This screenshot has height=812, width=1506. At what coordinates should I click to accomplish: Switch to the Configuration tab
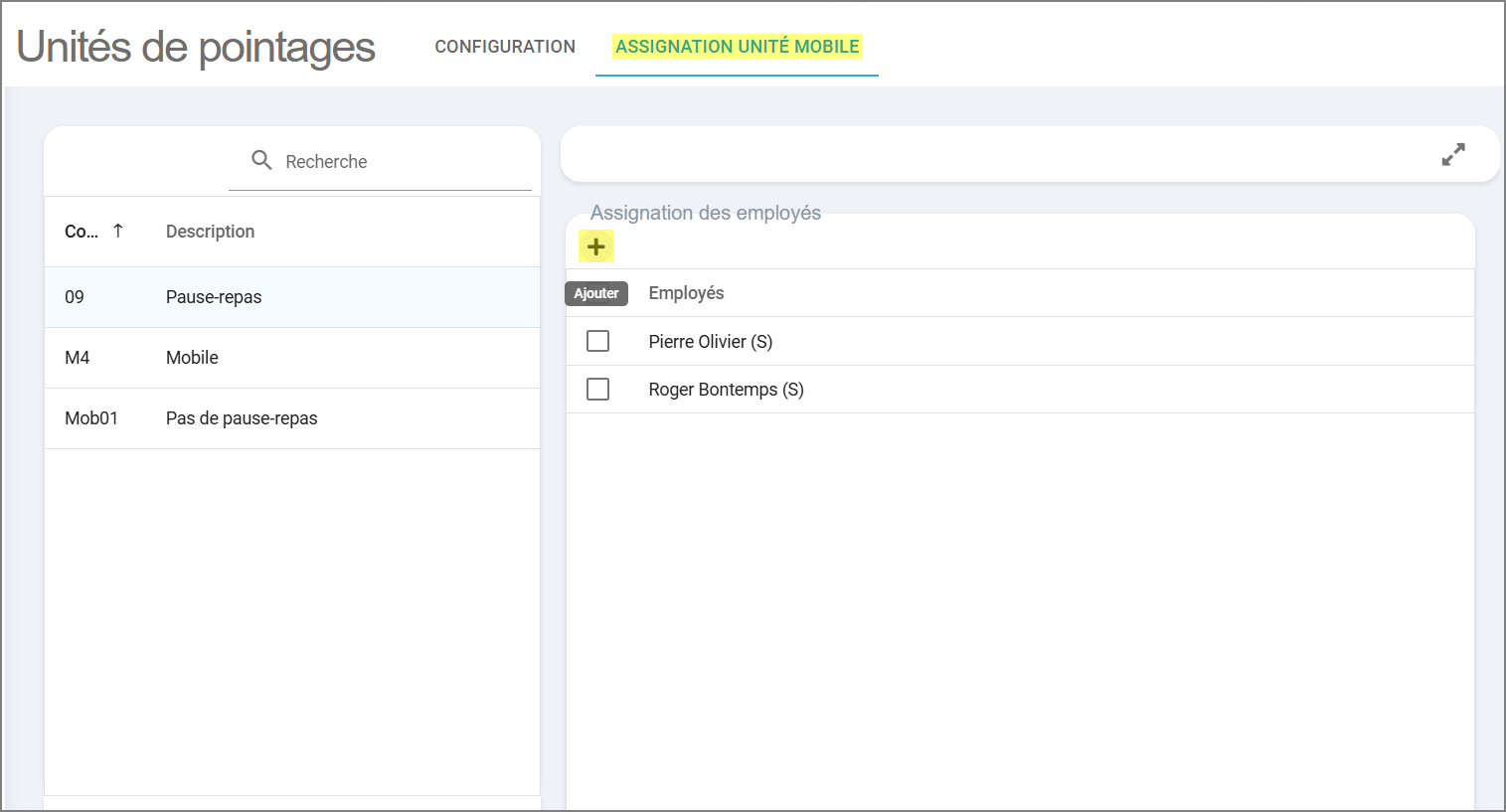pos(505,47)
